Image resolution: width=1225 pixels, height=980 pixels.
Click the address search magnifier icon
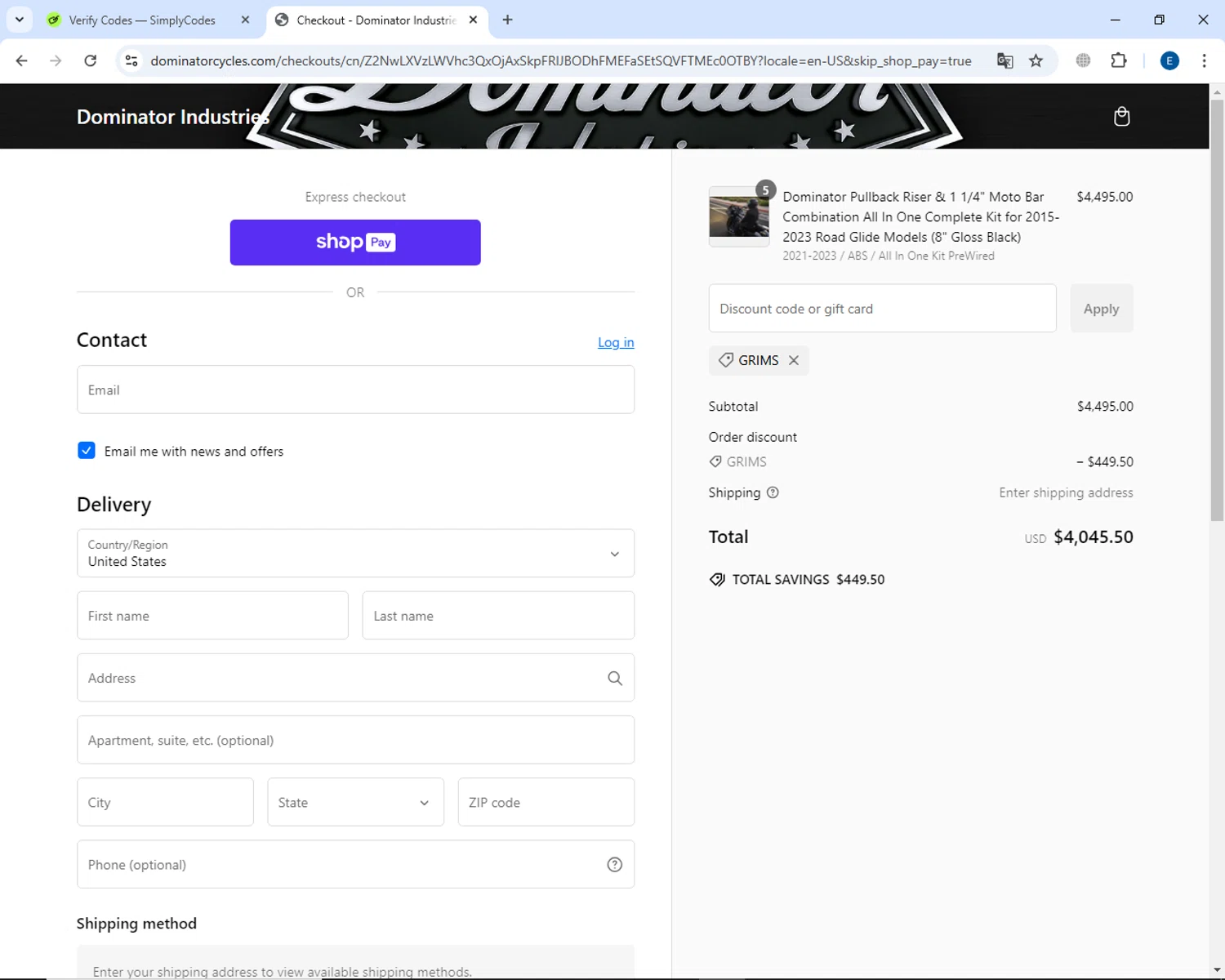[615, 678]
